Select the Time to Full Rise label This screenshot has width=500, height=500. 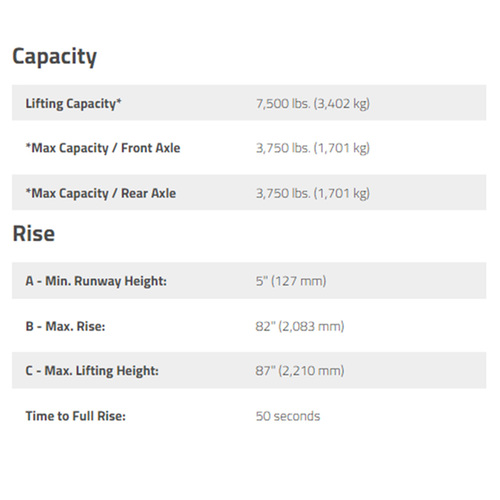click(76, 416)
